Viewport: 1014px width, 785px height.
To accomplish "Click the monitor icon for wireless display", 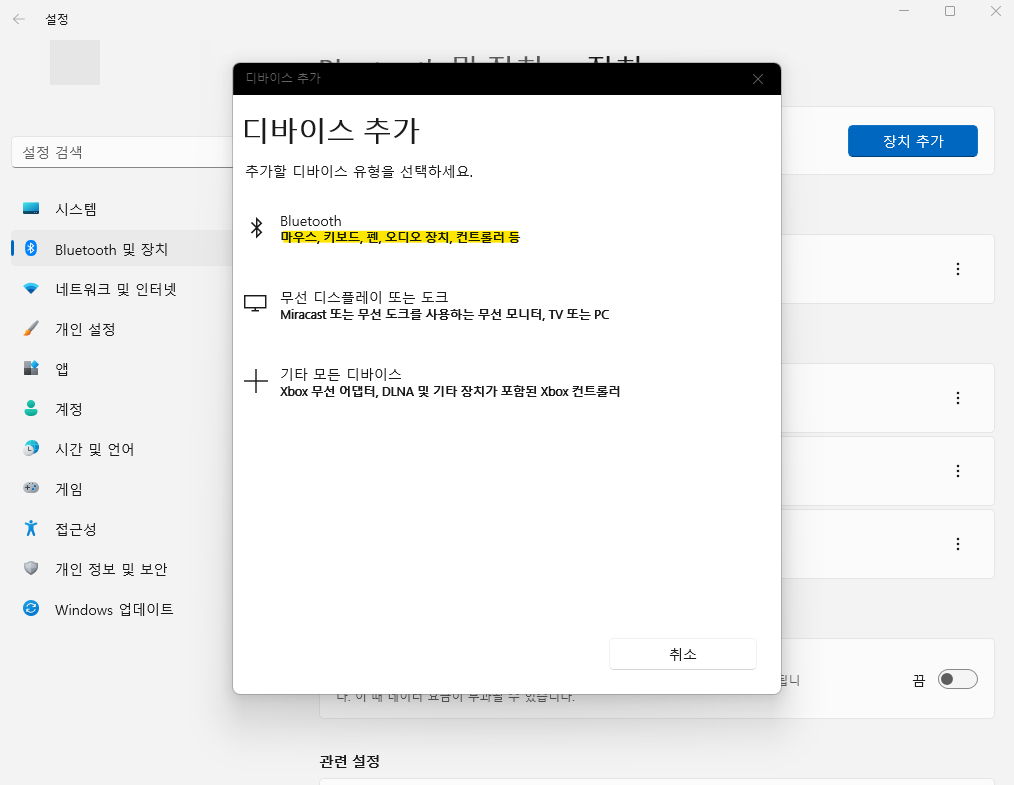I will pos(255,303).
